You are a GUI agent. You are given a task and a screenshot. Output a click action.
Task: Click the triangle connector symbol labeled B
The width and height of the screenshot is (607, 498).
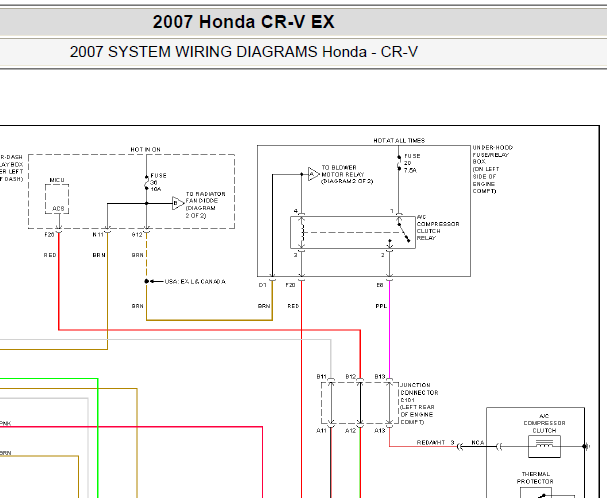point(178,203)
